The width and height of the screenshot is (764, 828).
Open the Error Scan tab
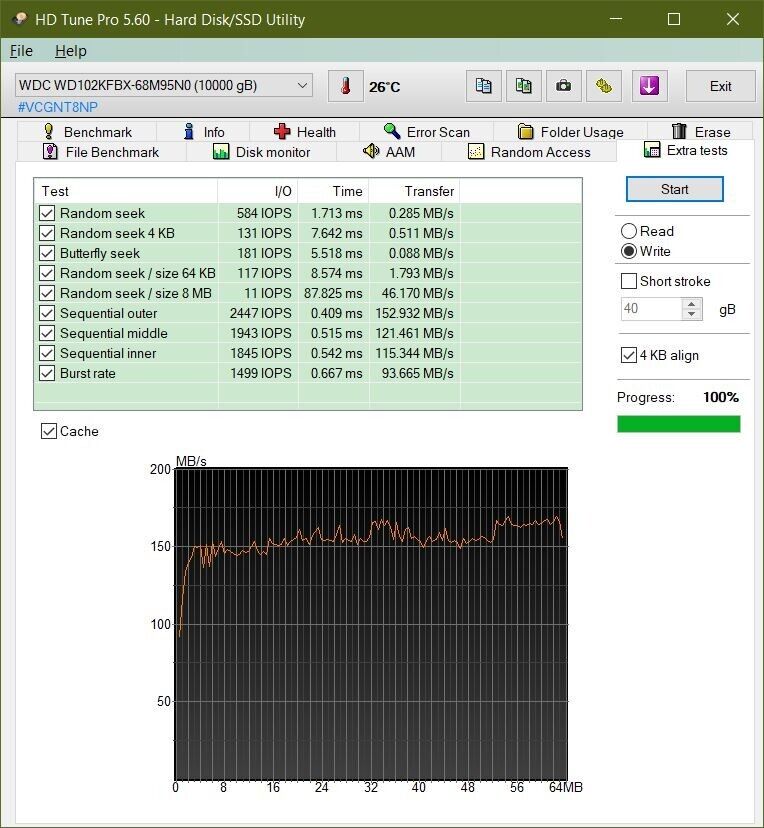pos(427,131)
